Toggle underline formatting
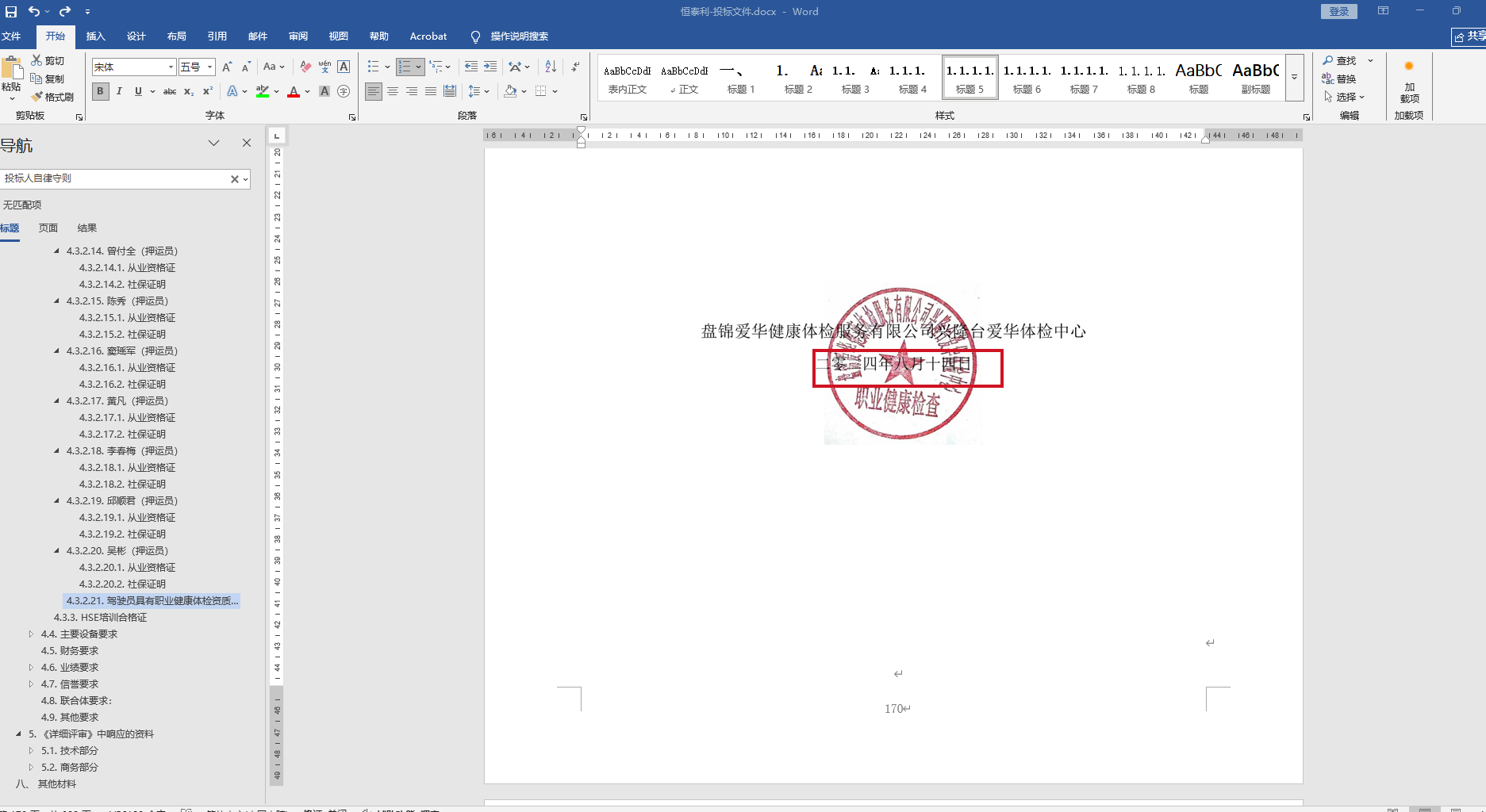Viewport: 1486px width, 812px height. [138, 91]
